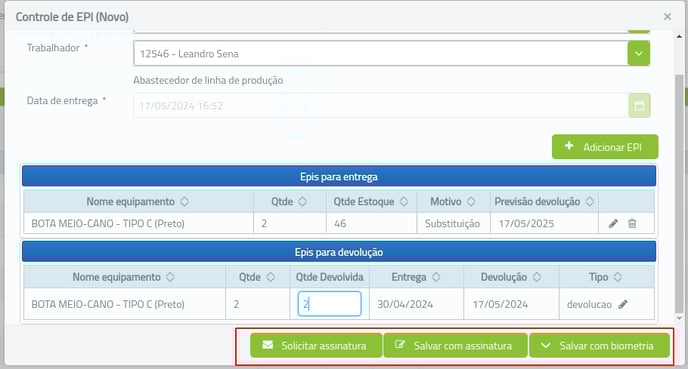Image resolution: width=688 pixels, height=369 pixels.
Task: Sort delivery table by Previsão devolução
Action: 590,201
